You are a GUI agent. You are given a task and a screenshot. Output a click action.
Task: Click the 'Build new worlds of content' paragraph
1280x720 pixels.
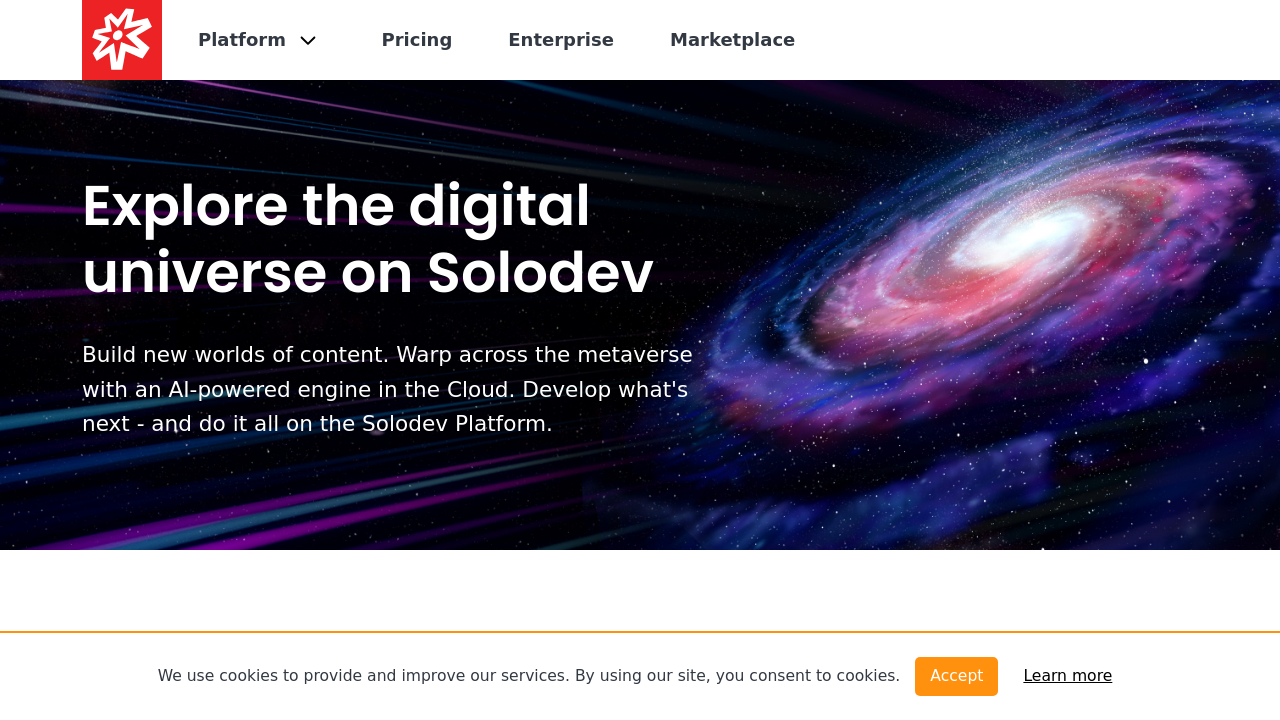387,389
